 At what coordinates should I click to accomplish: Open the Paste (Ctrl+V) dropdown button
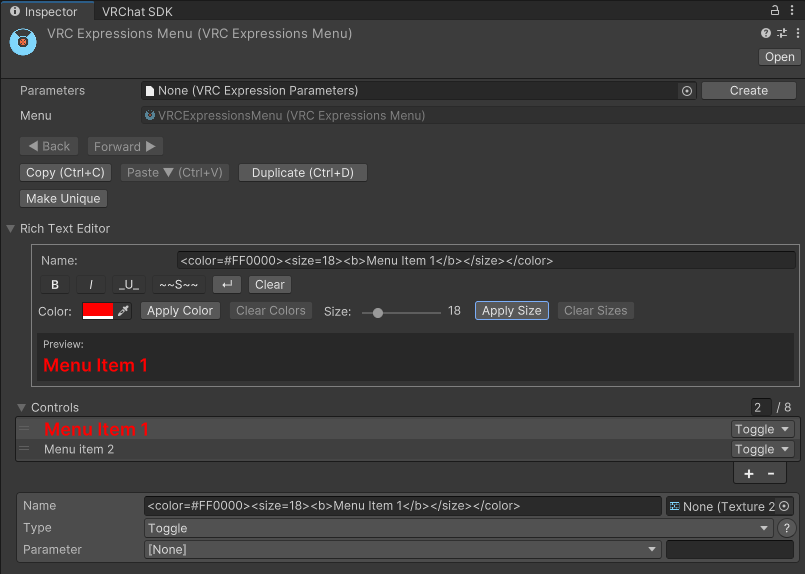point(175,173)
